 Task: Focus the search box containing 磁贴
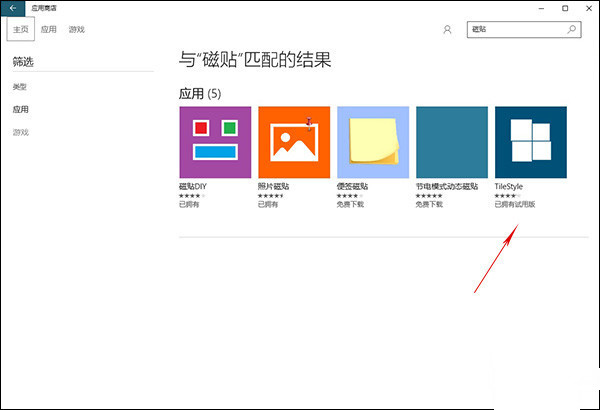[x=524, y=29]
